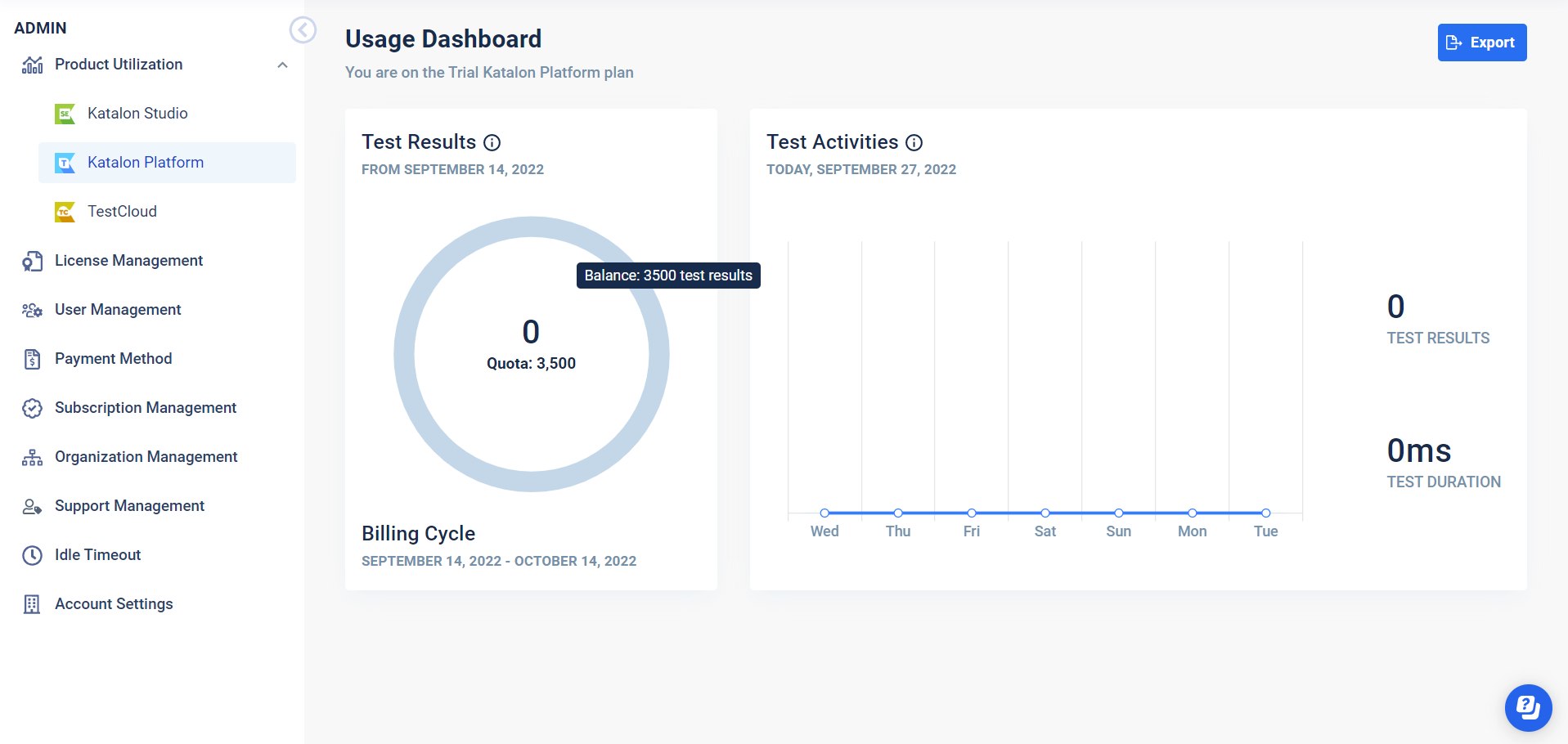
Task: Click the Support Management icon
Action: pos(32,506)
